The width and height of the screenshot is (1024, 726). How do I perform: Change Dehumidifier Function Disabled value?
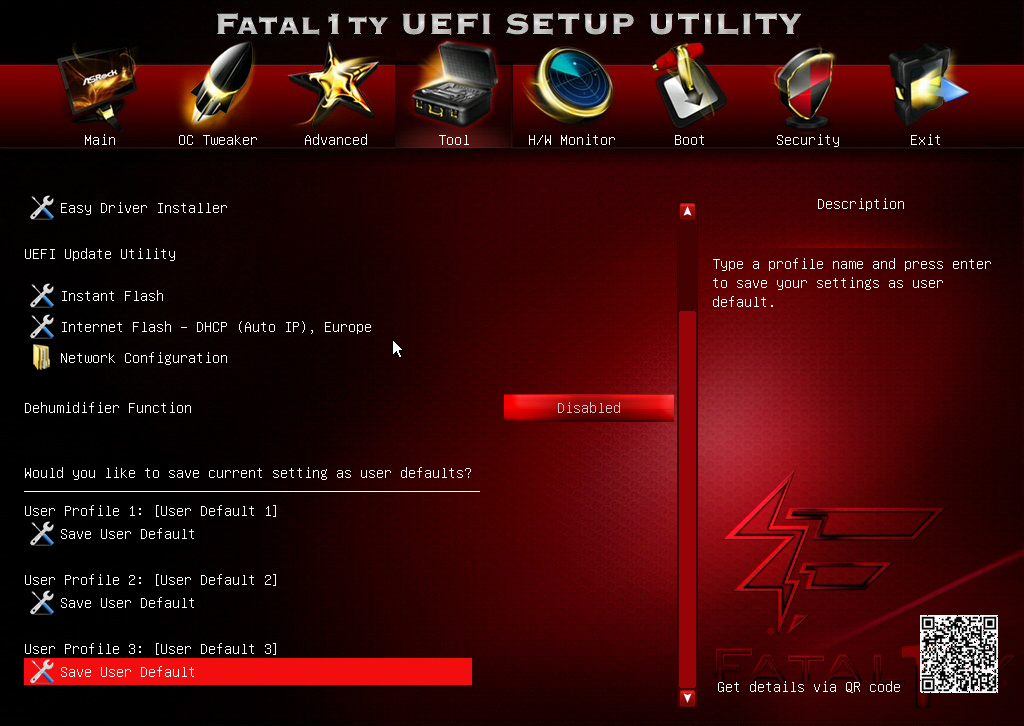tap(588, 408)
